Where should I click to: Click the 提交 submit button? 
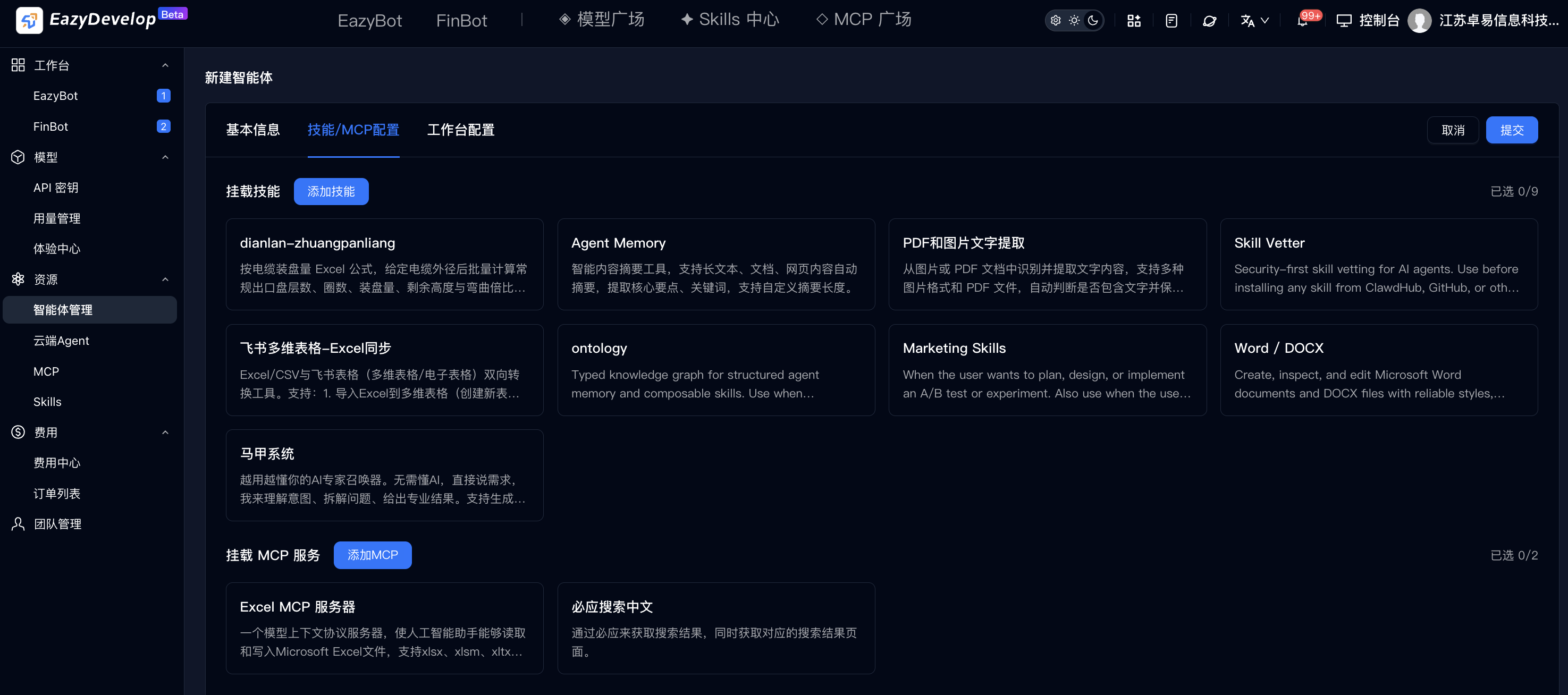tap(1511, 130)
